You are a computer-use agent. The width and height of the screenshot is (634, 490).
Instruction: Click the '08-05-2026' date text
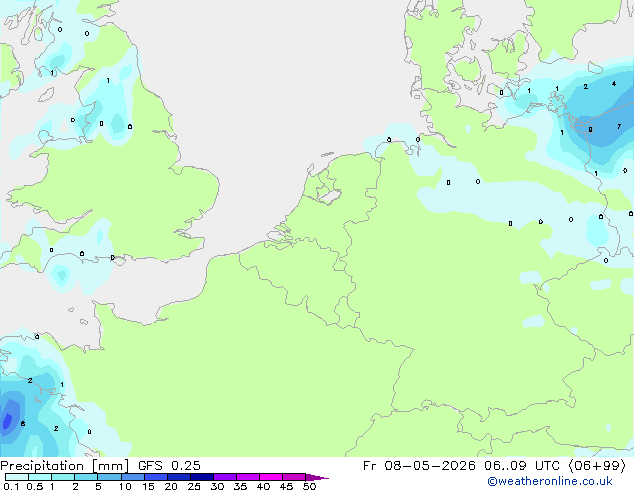pos(430,466)
